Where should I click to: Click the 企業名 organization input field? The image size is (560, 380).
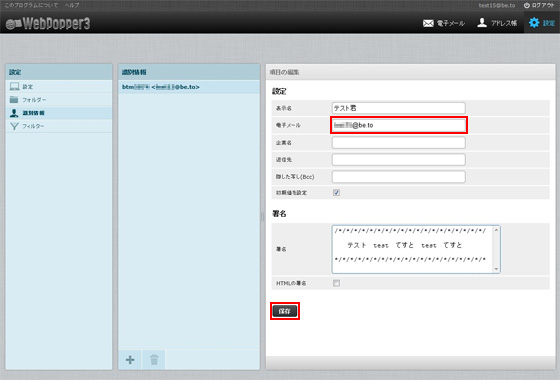click(399, 142)
